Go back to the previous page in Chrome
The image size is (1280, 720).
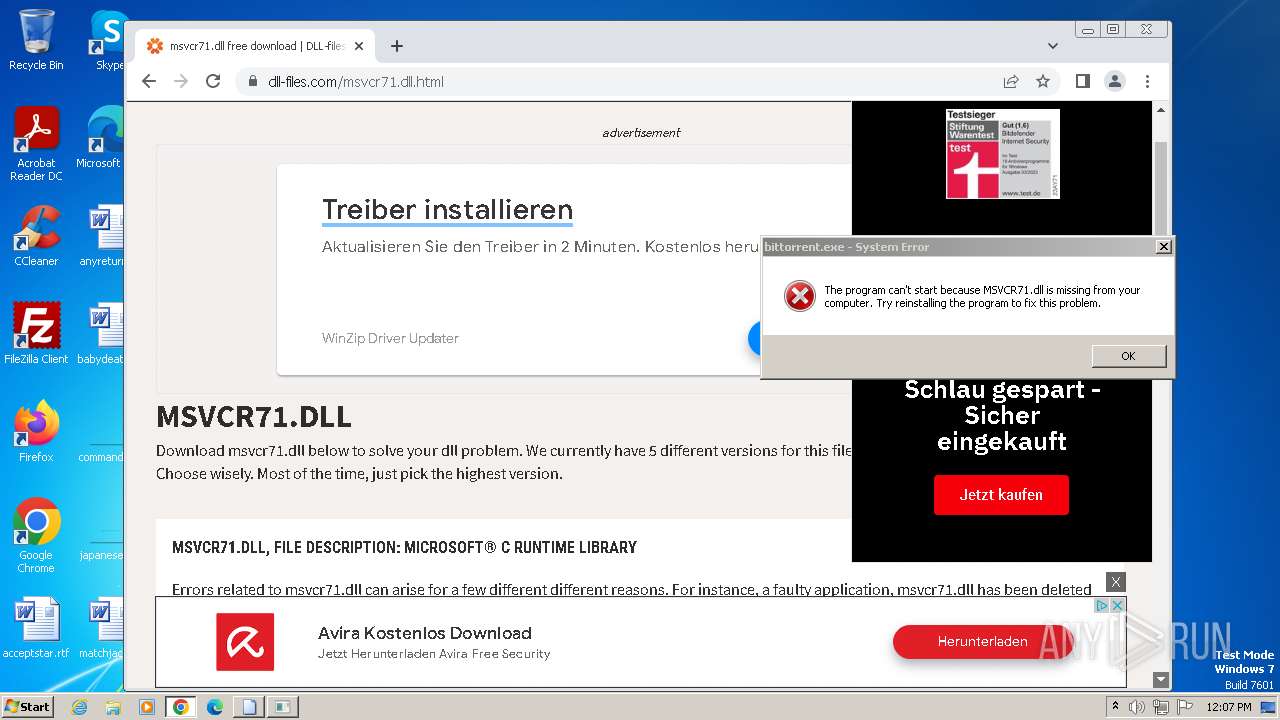(x=149, y=81)
